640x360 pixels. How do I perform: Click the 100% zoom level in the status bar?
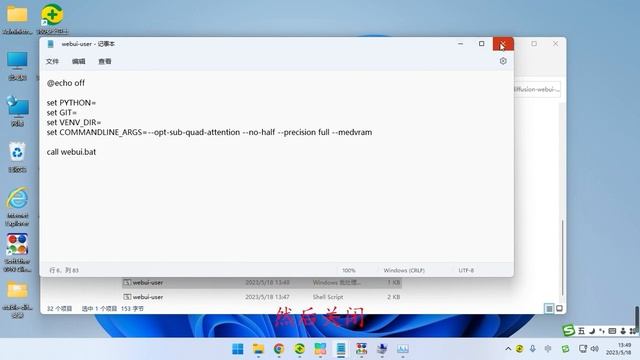(x=349, y=270)
